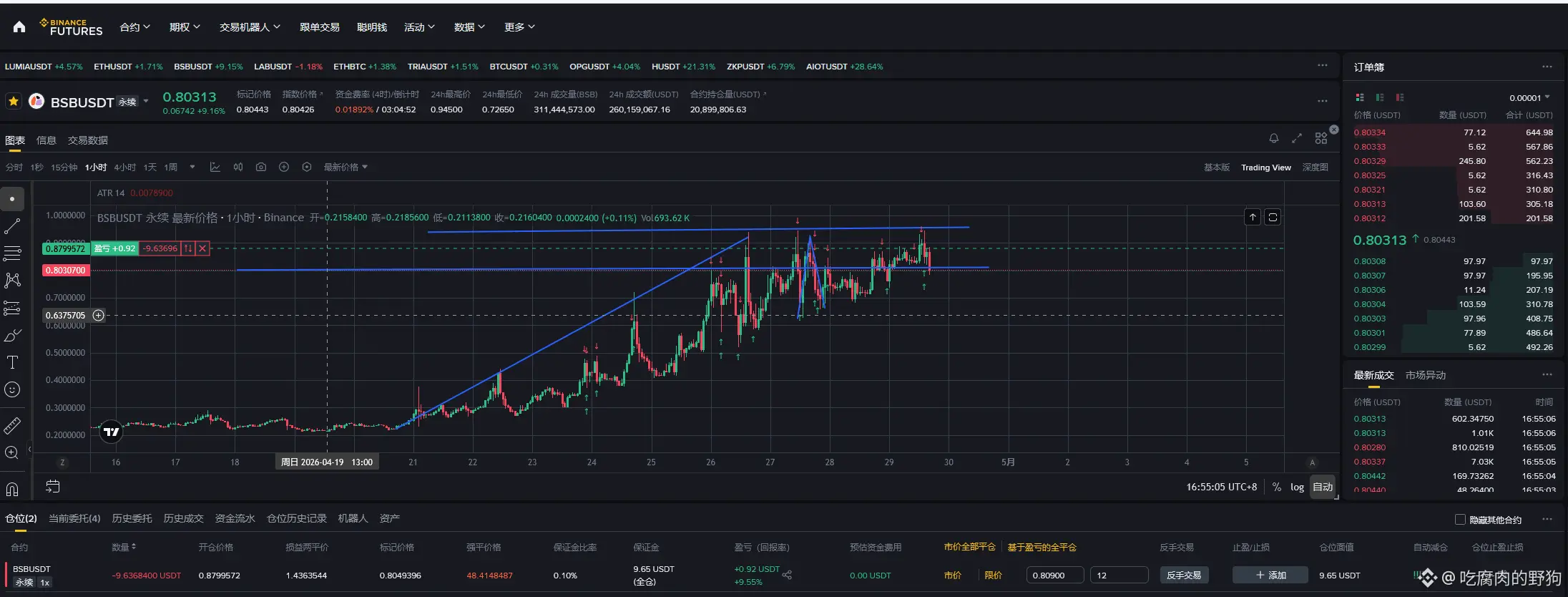The height and width of the screenshot is (597, 1568).
Task: Show only bids in order book
Action: pos(1380,97)
